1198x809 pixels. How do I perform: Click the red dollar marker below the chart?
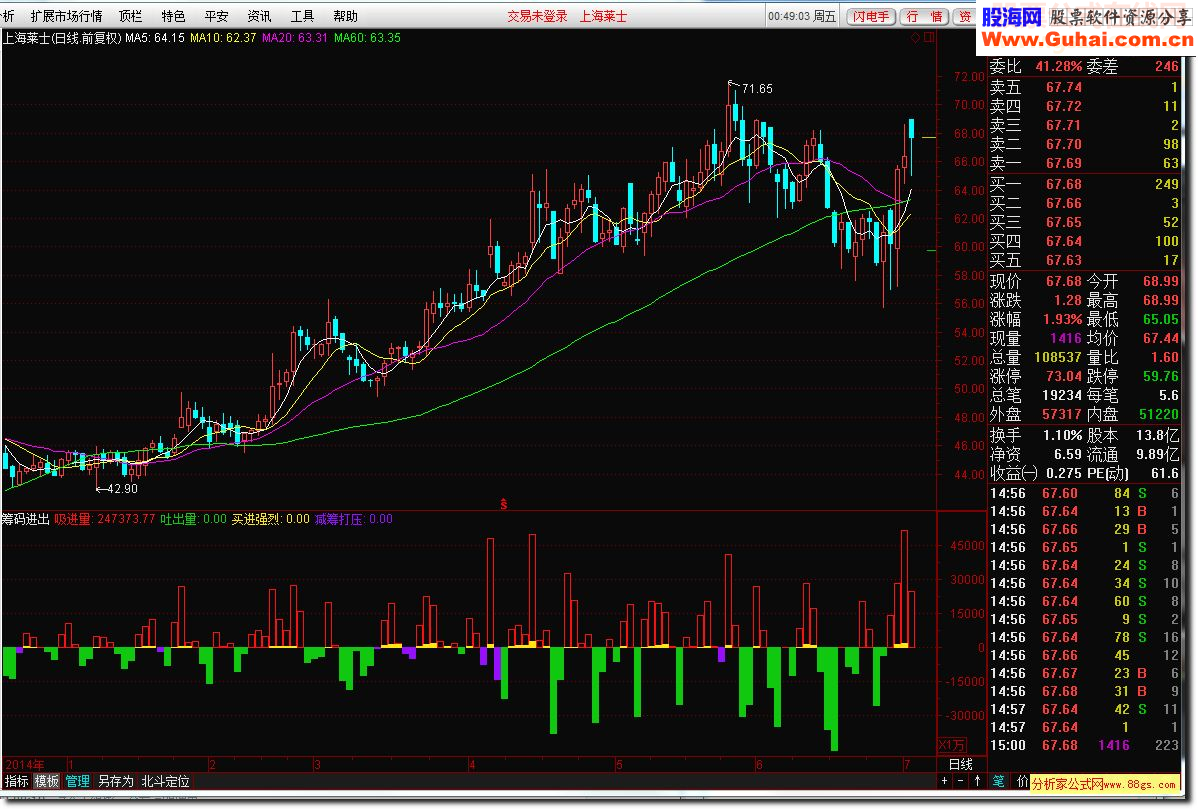[503, 502]
